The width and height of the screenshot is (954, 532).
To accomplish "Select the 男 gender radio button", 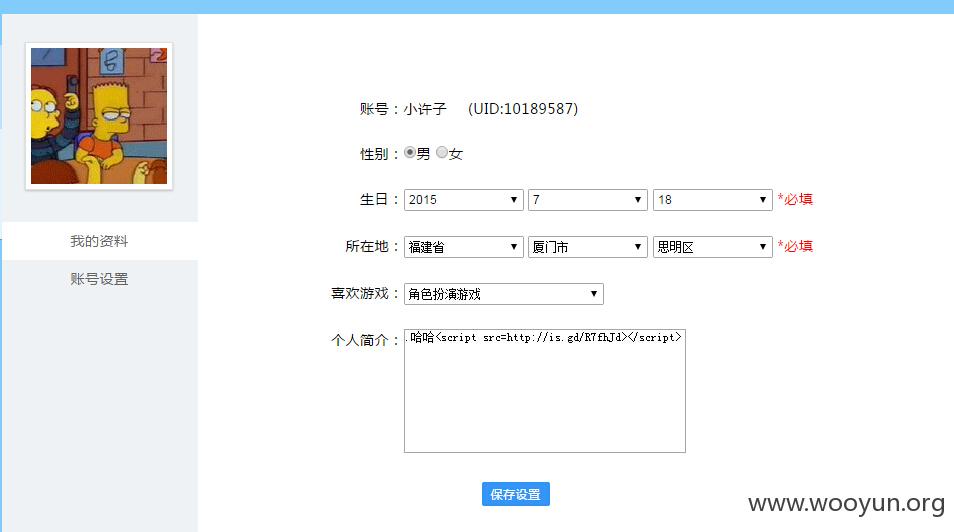I will click(410, 152).
